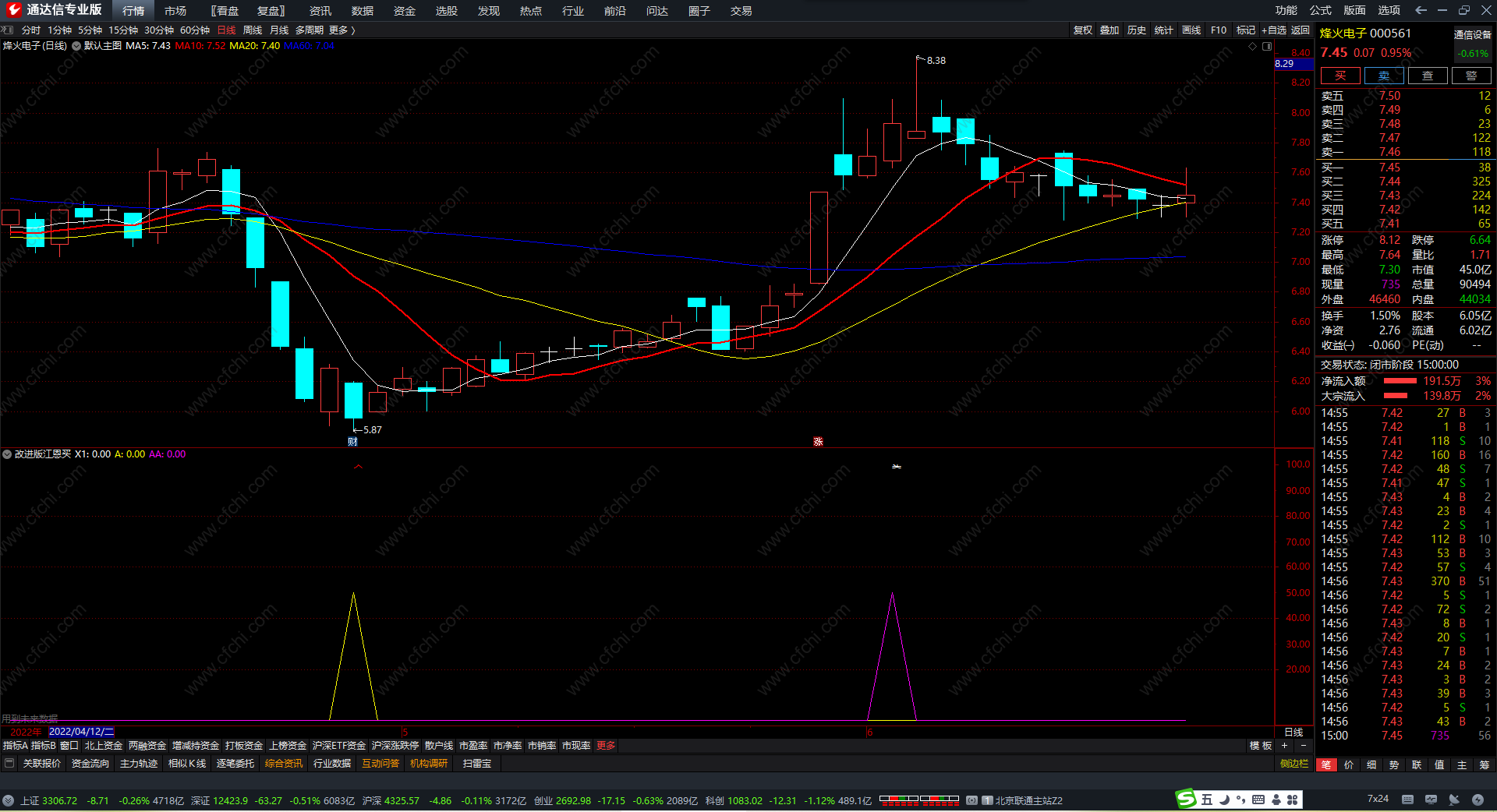The width and height of the screenshot is (1497, 812).
Task: Click the moon icon in input method bar
Action: (x=1224, y=800)
